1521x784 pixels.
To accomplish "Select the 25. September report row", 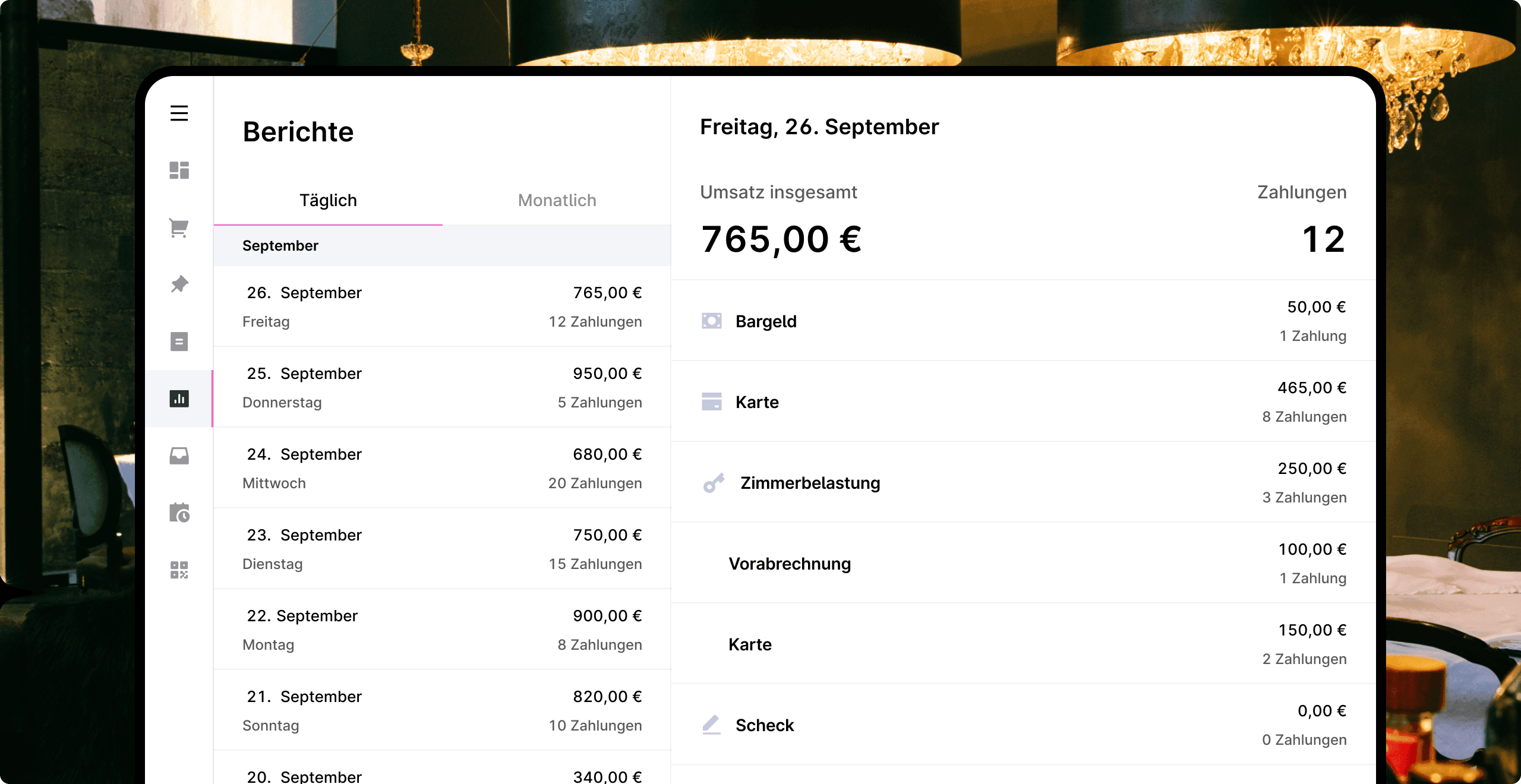I will [x=442, y=387].
